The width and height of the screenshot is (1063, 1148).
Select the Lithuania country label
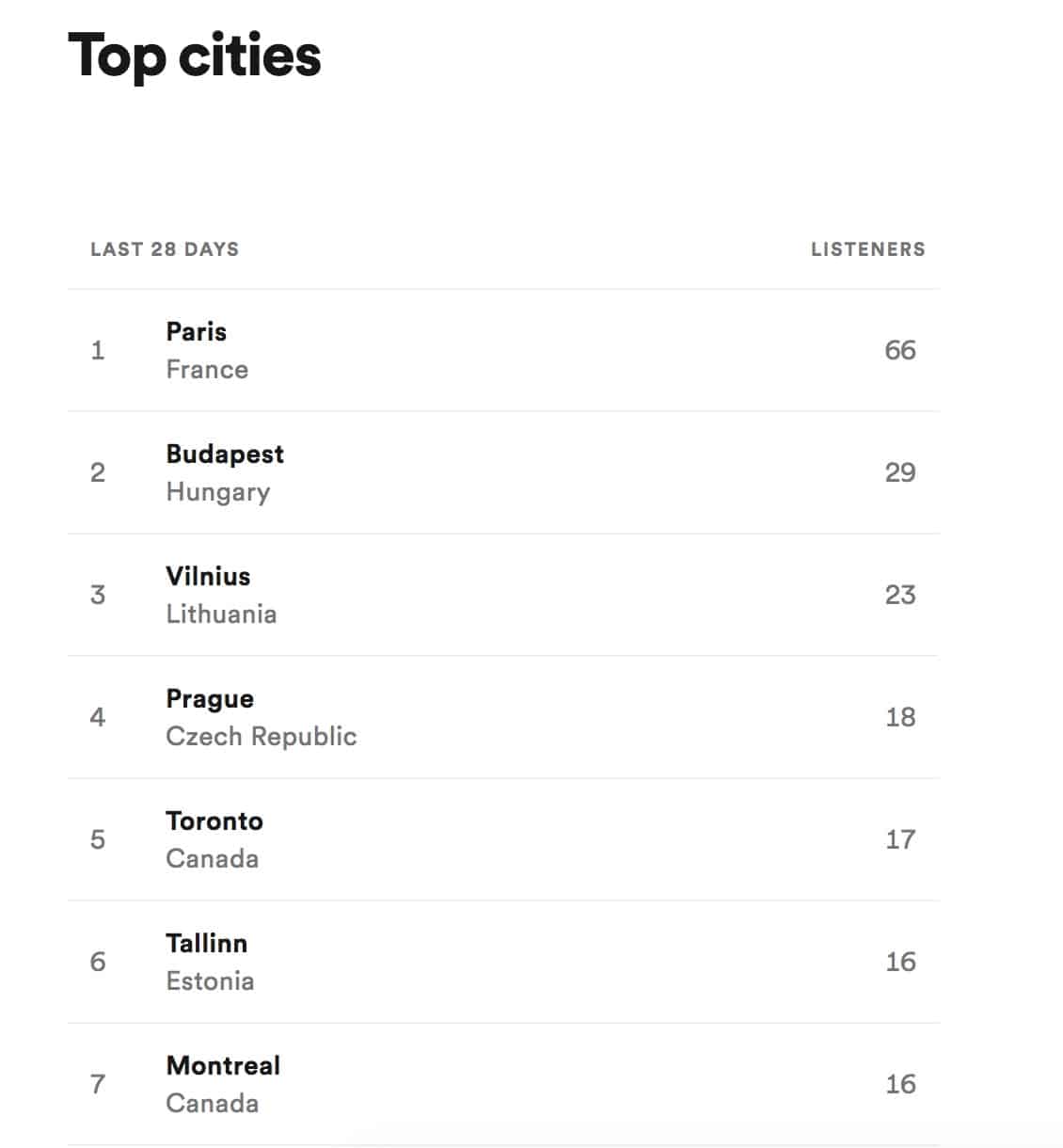tap(221, 614)
